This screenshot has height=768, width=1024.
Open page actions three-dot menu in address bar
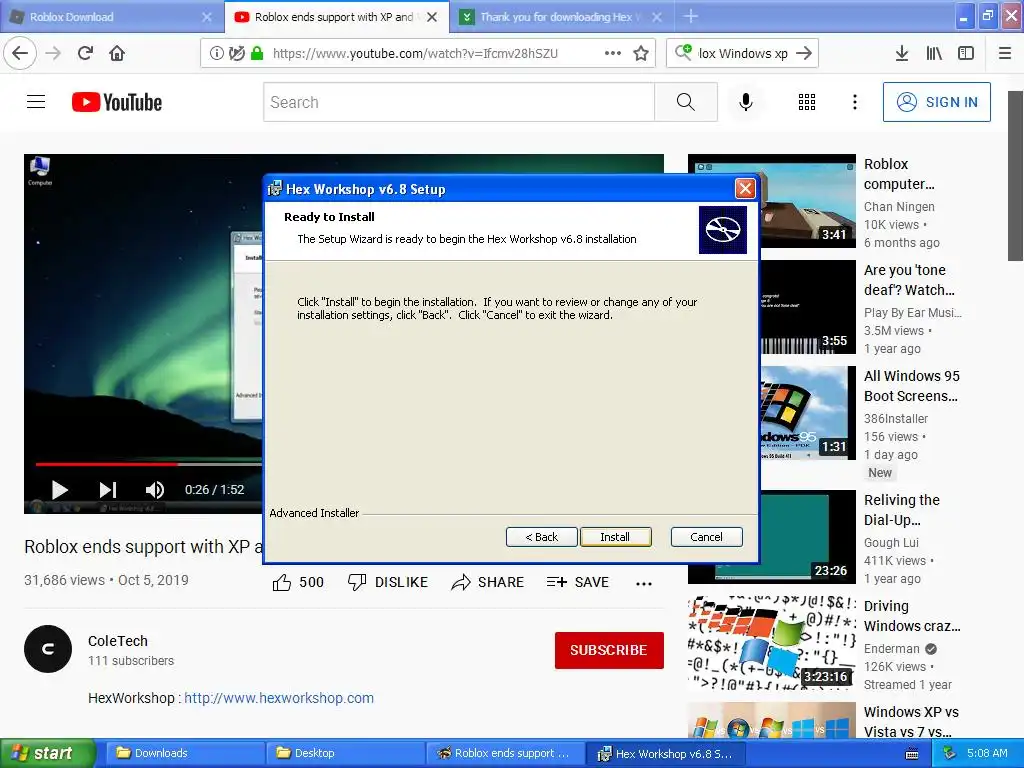point(613,54)
